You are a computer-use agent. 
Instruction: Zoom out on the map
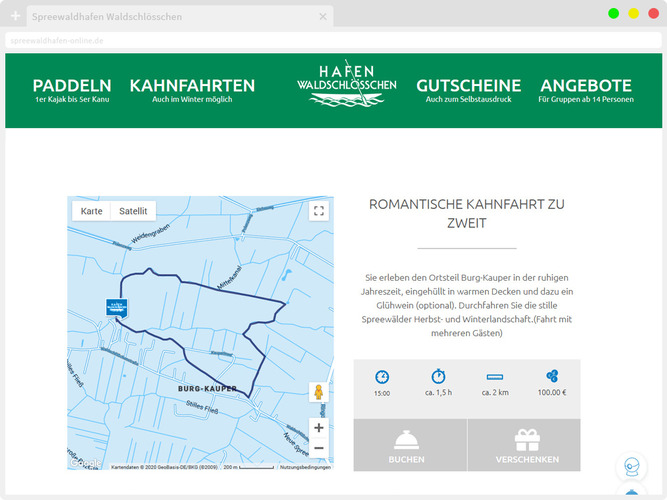point(319,448)
